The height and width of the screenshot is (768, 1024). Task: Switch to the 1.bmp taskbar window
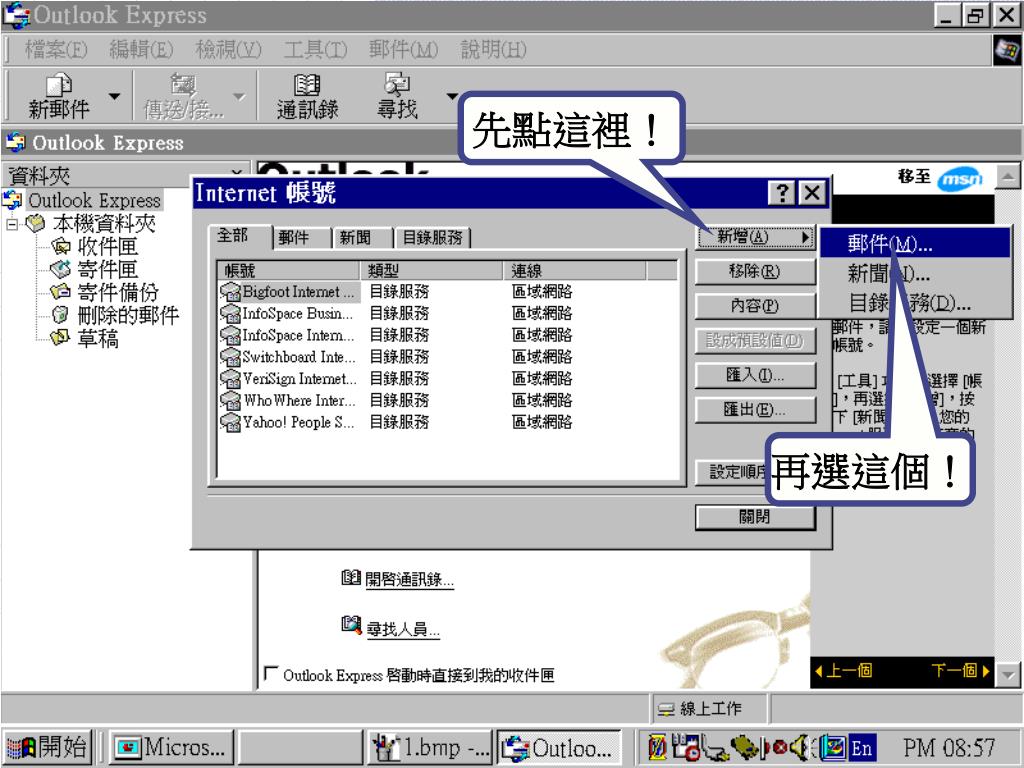pos(429,747)
